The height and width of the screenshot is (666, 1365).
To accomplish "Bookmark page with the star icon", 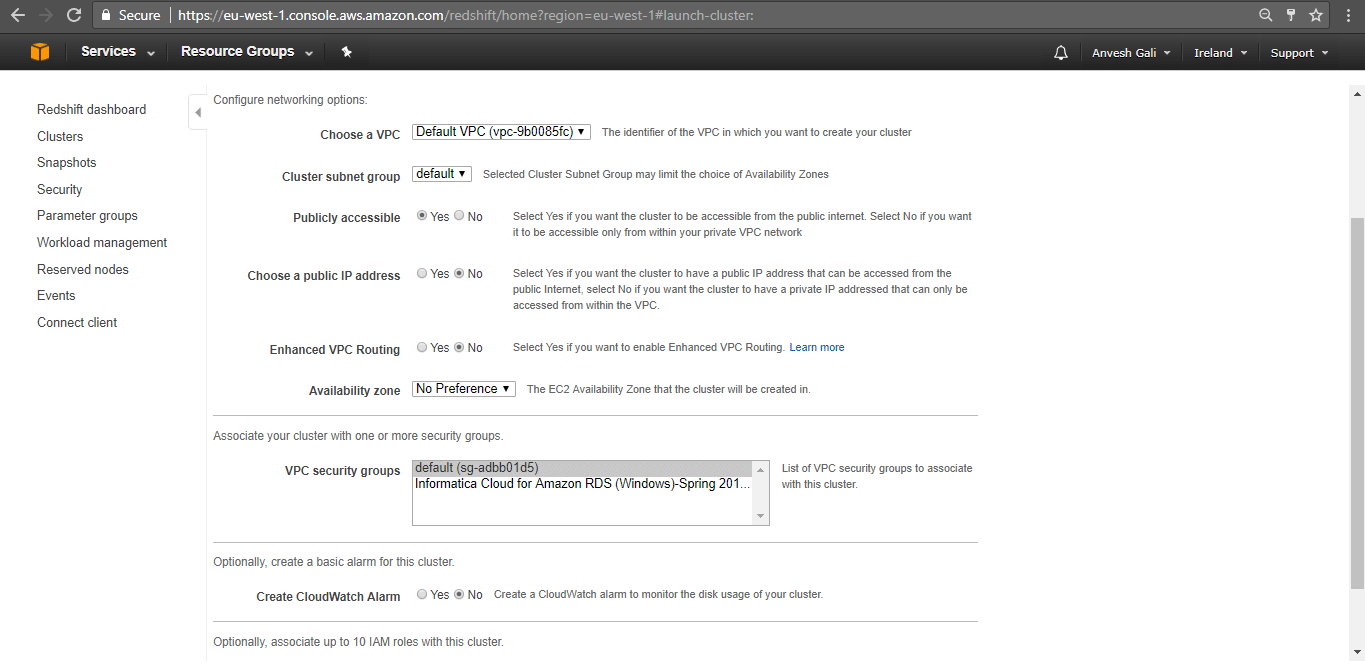I will click(x=1316, y=15).
